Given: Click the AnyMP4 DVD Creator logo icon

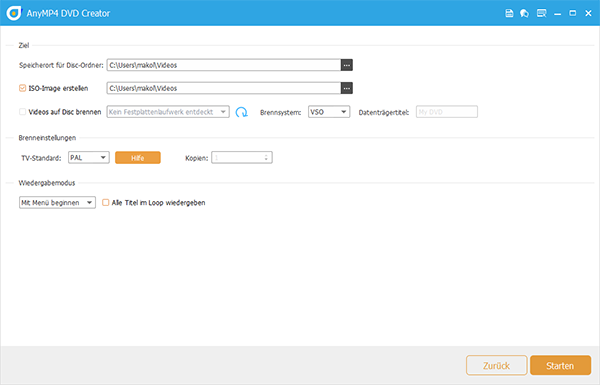Looking at the screenshot, I should (x=14, y=13).
